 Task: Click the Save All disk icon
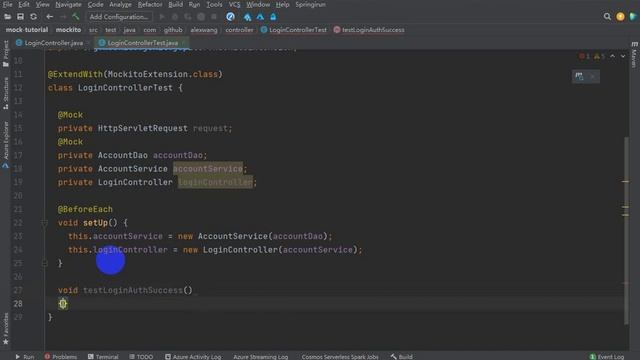coord(20,17)
